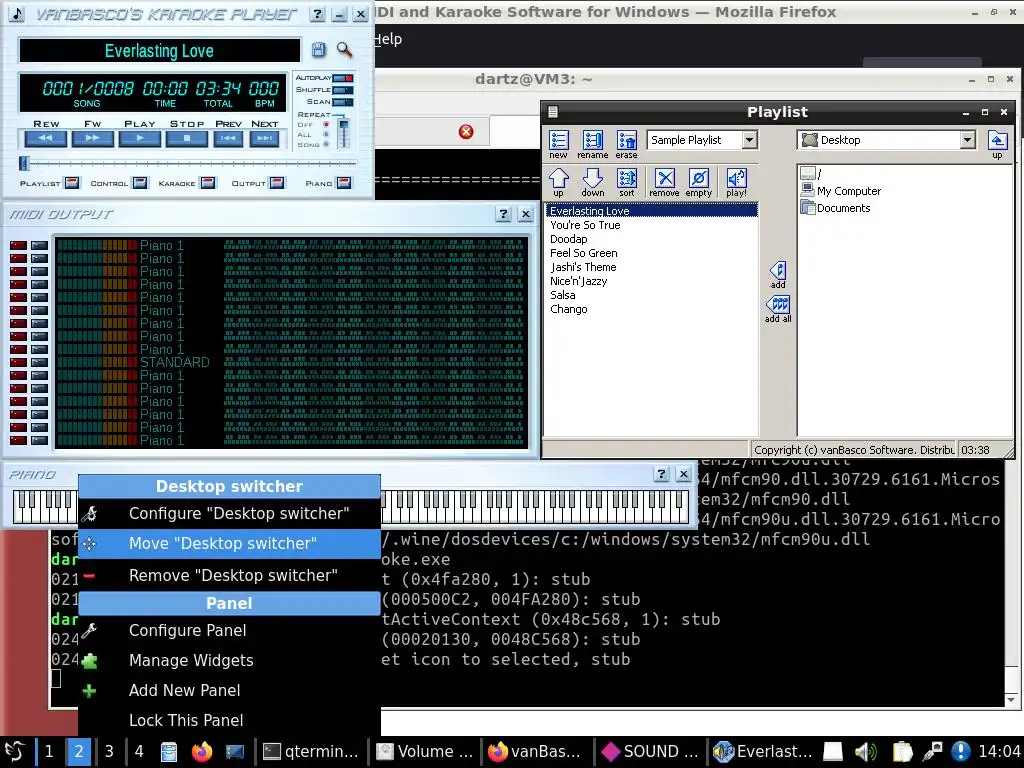Click the vertical volume slider in player
Image resolution: width=1024 pixels, height=768 pixels.
tap(344, 133)
